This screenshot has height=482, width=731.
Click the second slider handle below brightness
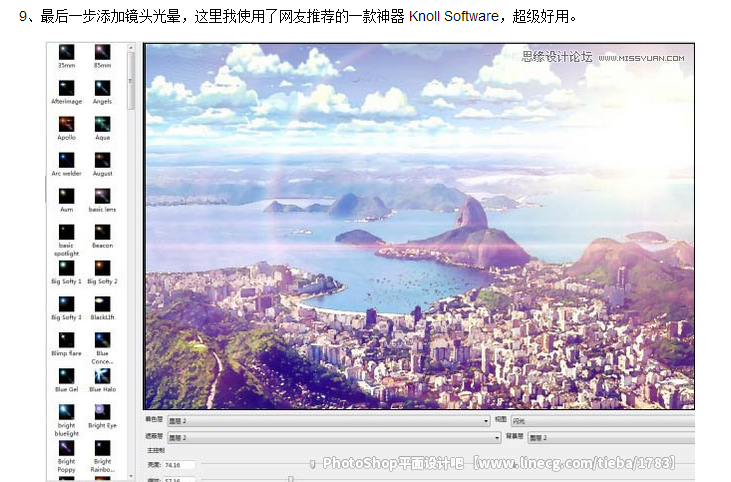click(290, 479)
